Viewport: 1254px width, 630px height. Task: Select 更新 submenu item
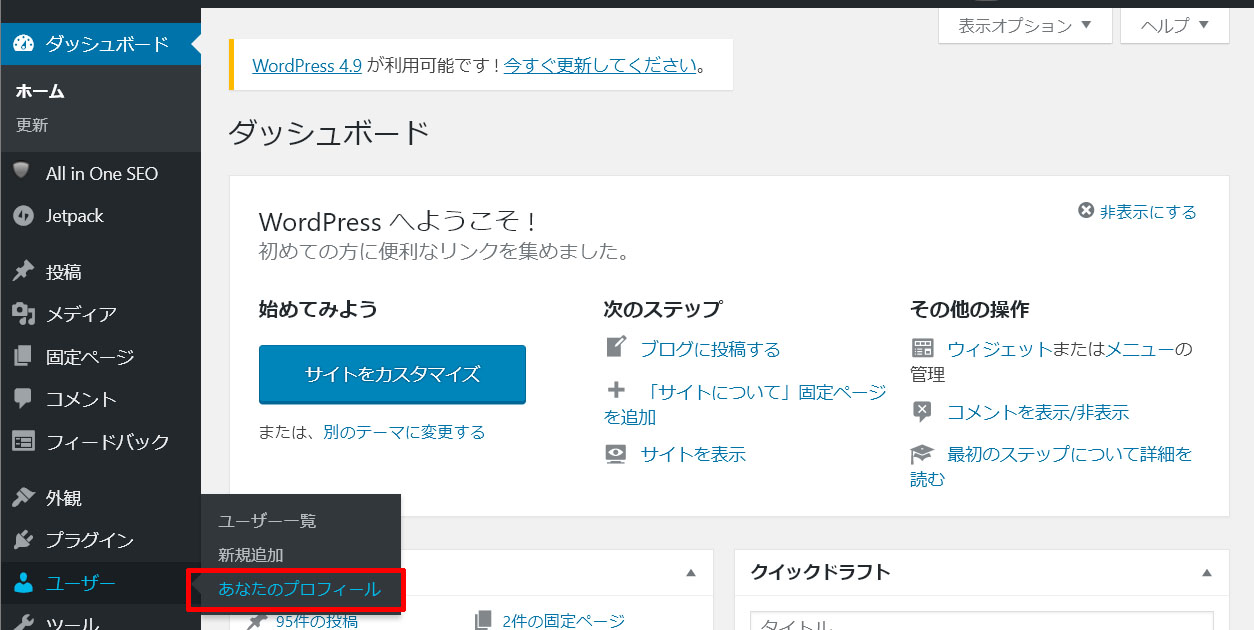point(32,125)
